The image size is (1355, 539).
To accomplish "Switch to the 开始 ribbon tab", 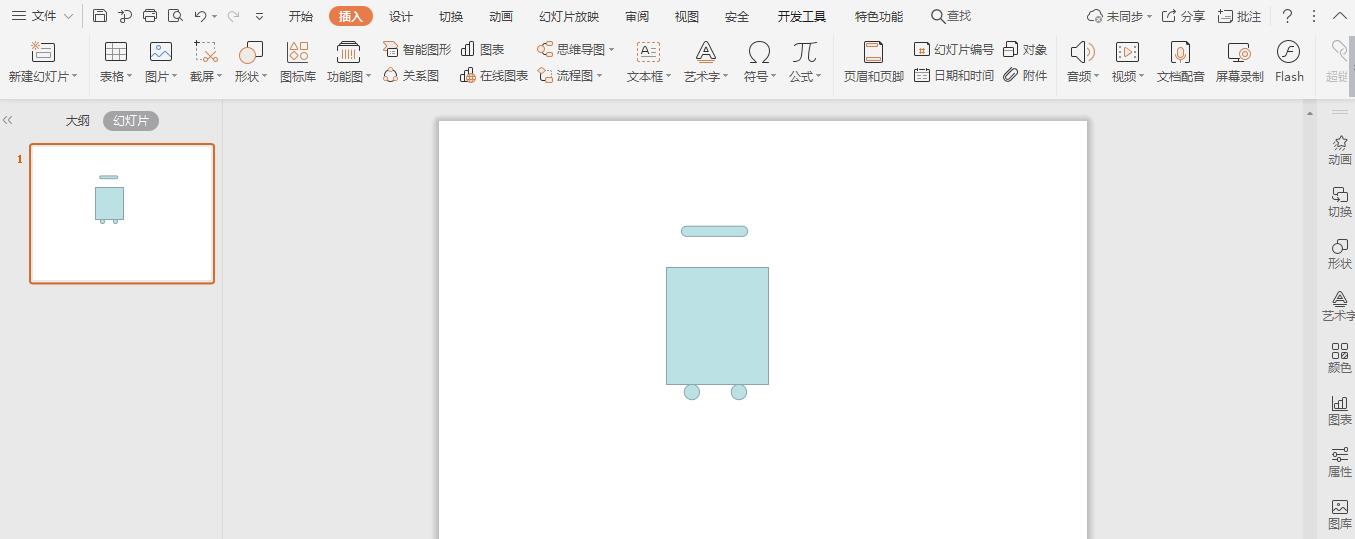I will 301,16.
